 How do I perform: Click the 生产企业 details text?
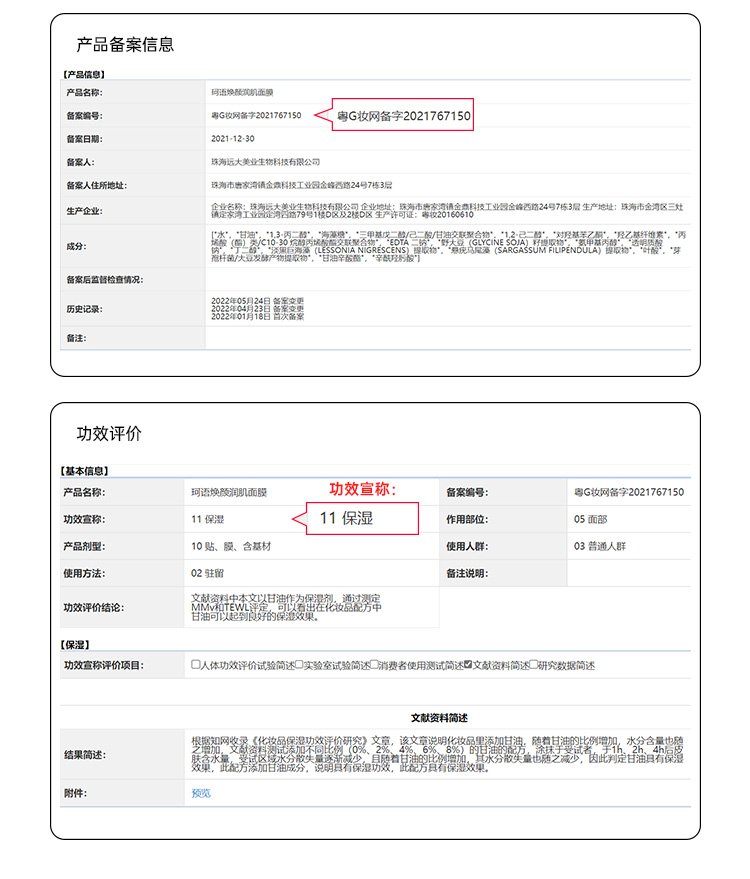[447, 211]
